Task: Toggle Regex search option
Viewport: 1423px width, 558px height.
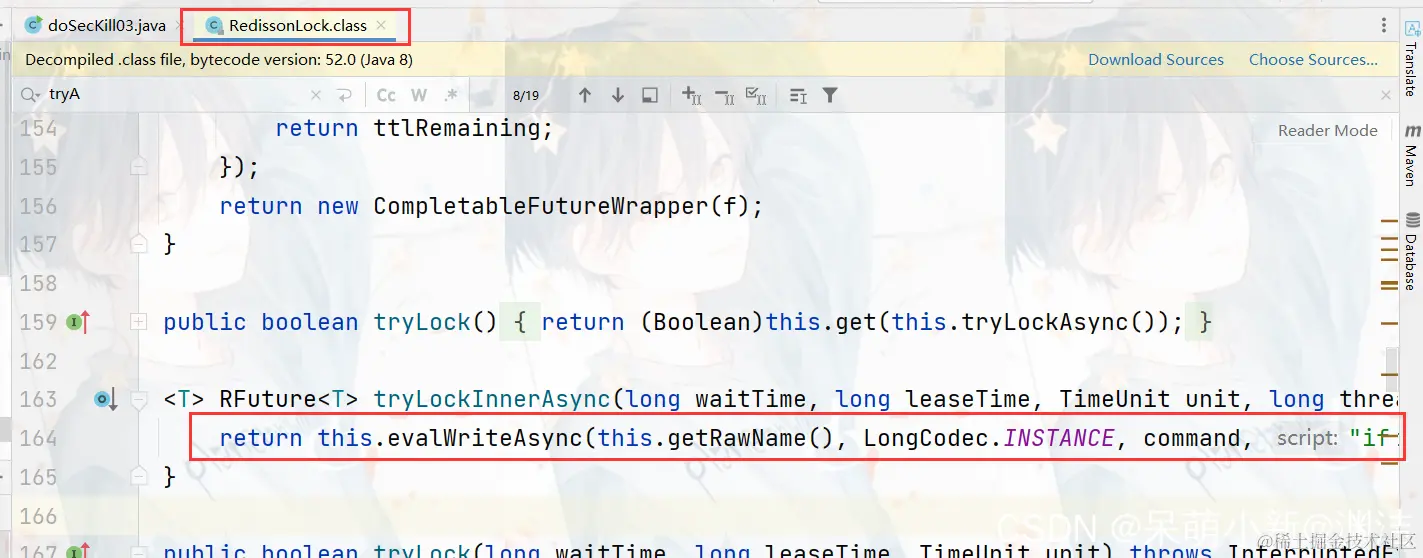Action: (451, 95)
